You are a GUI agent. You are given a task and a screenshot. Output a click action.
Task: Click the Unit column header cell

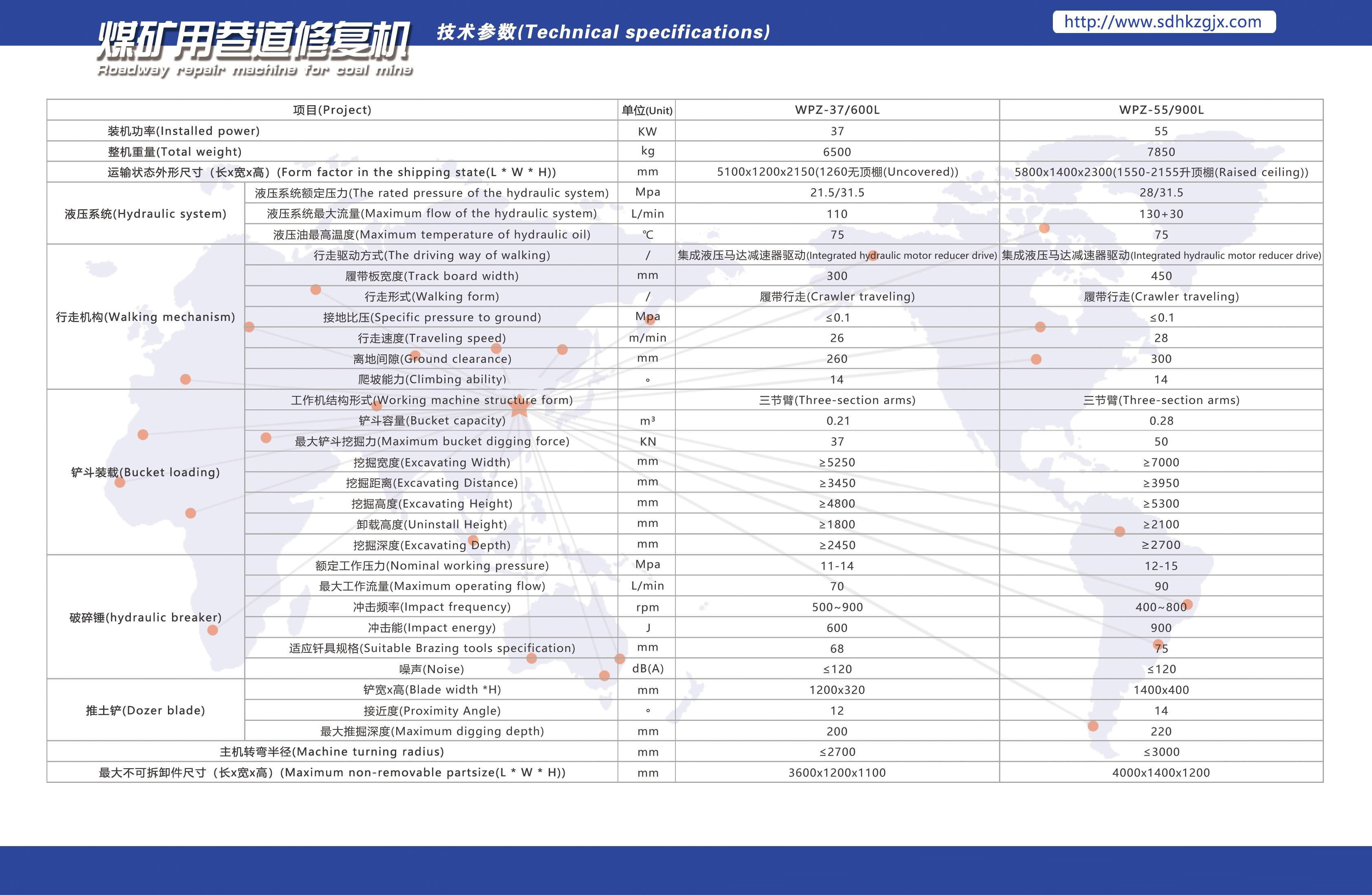[647, 110]
